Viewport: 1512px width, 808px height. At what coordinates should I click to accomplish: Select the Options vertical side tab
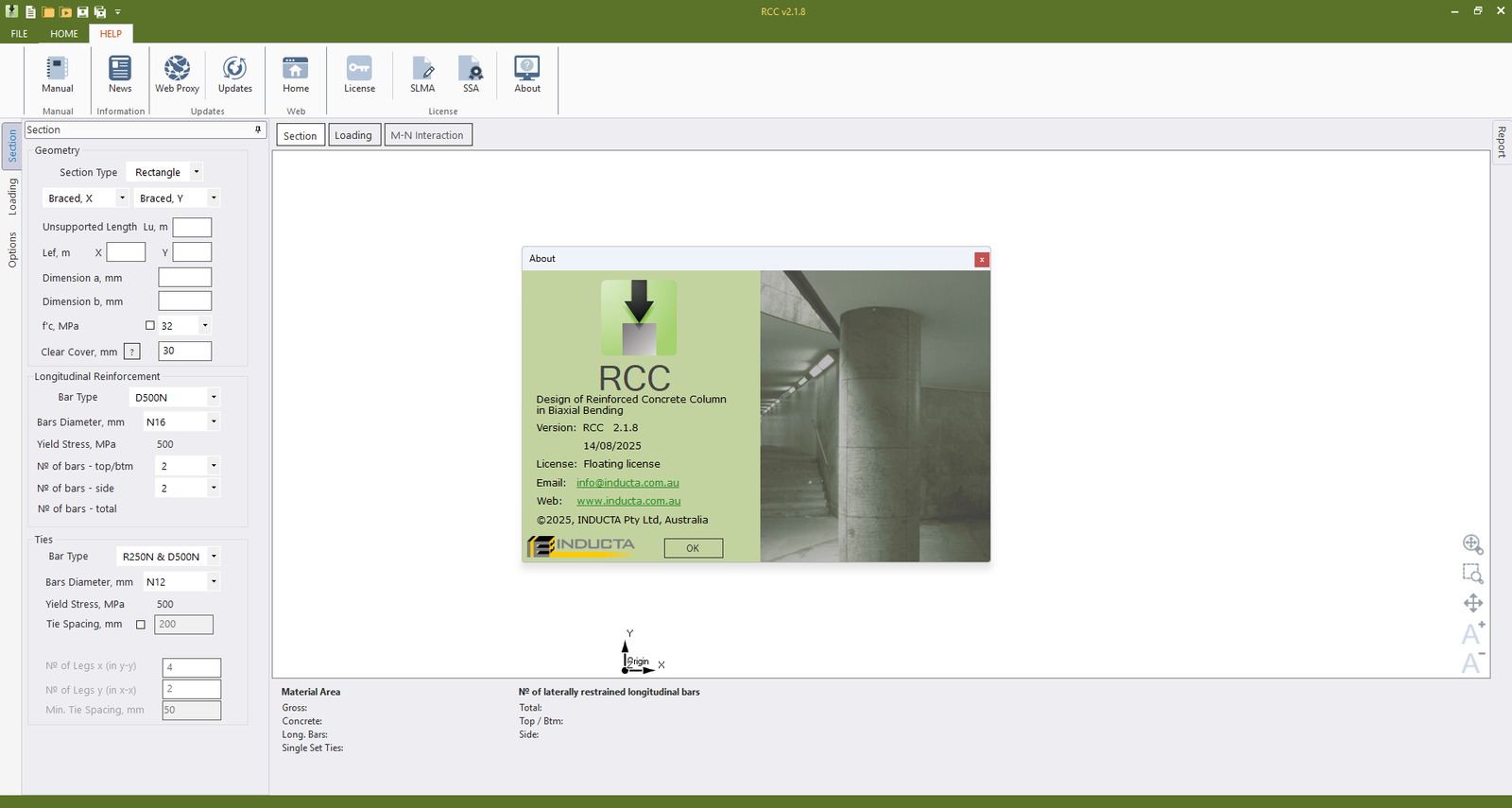(x=12, y=249)
